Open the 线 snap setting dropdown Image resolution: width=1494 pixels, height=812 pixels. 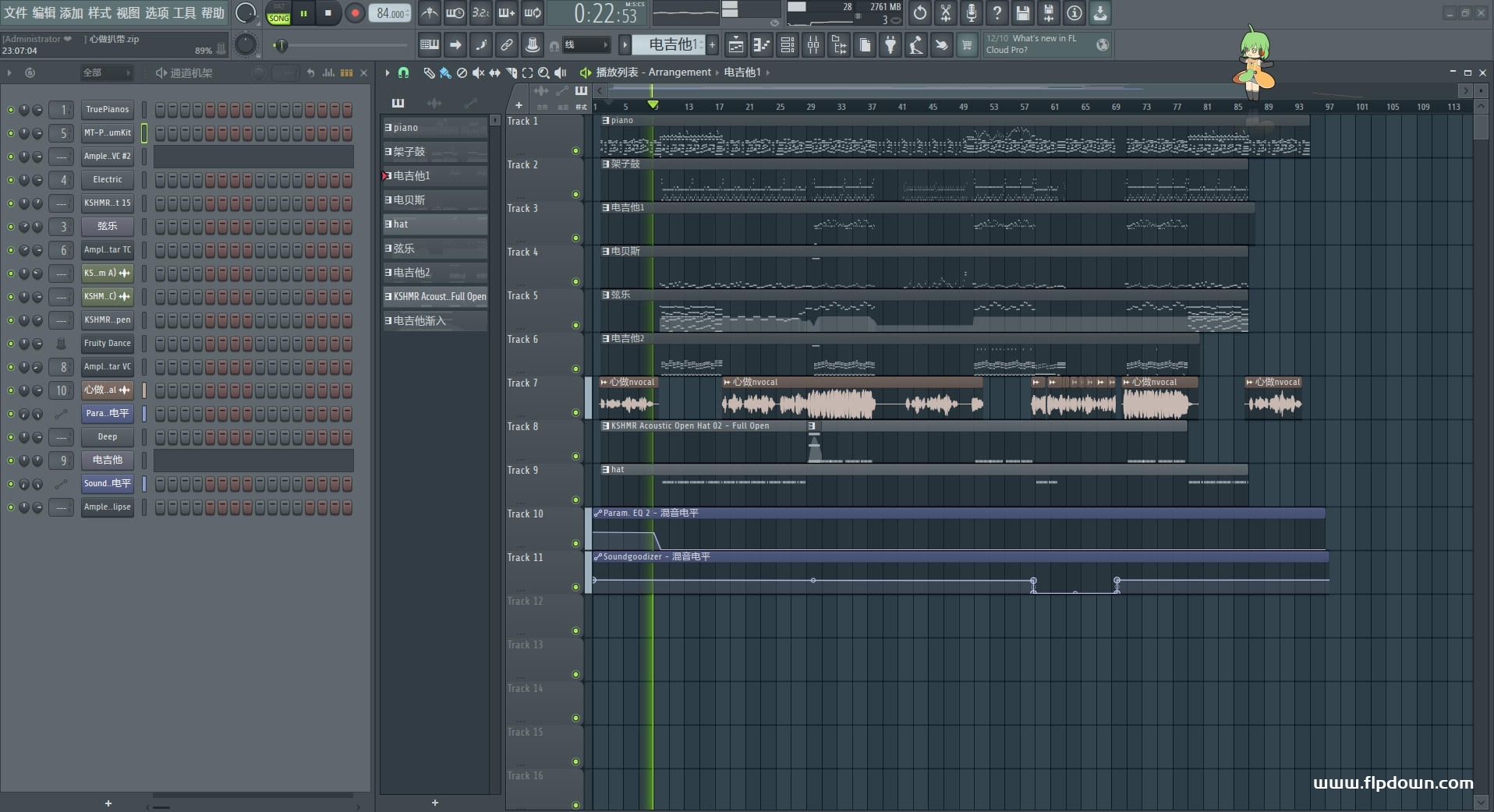click(x=585, y=45)
